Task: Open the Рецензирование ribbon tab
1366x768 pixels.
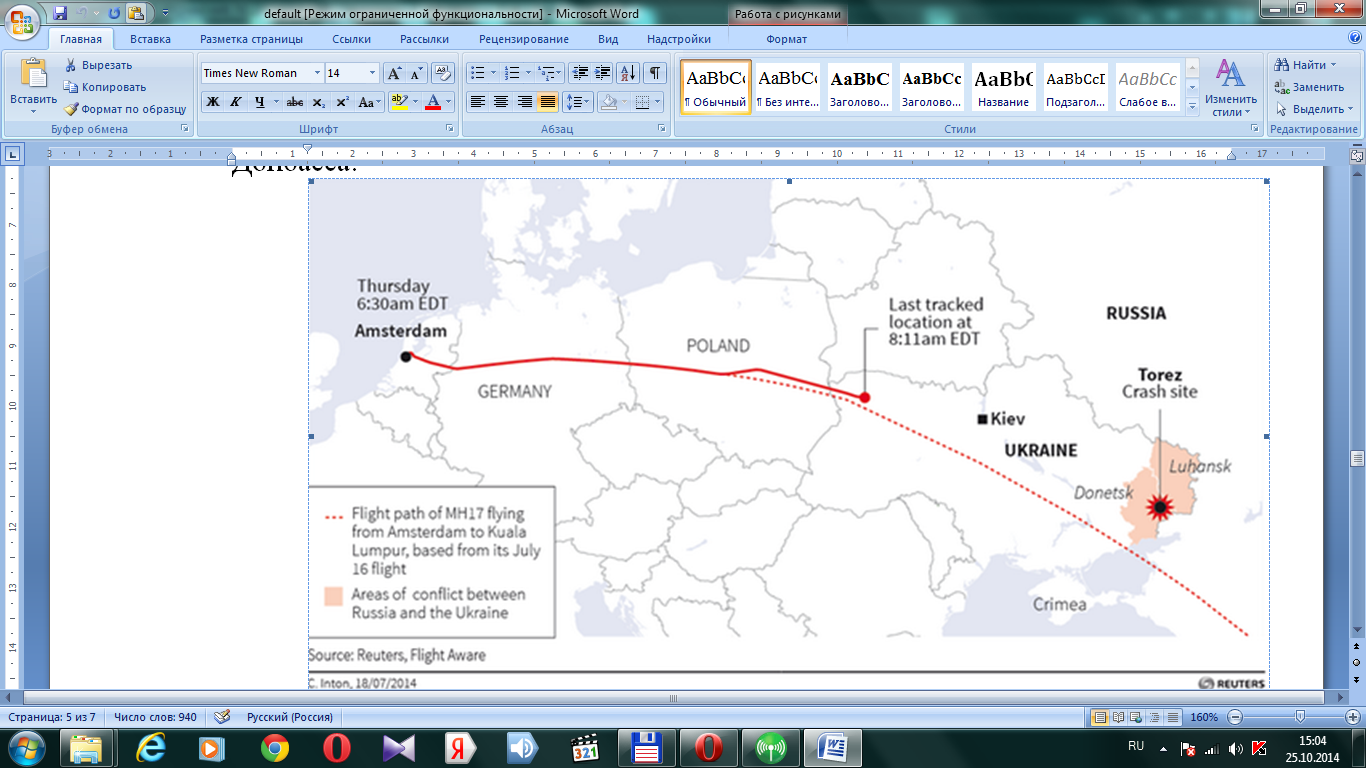Action: tap(523, 39)
